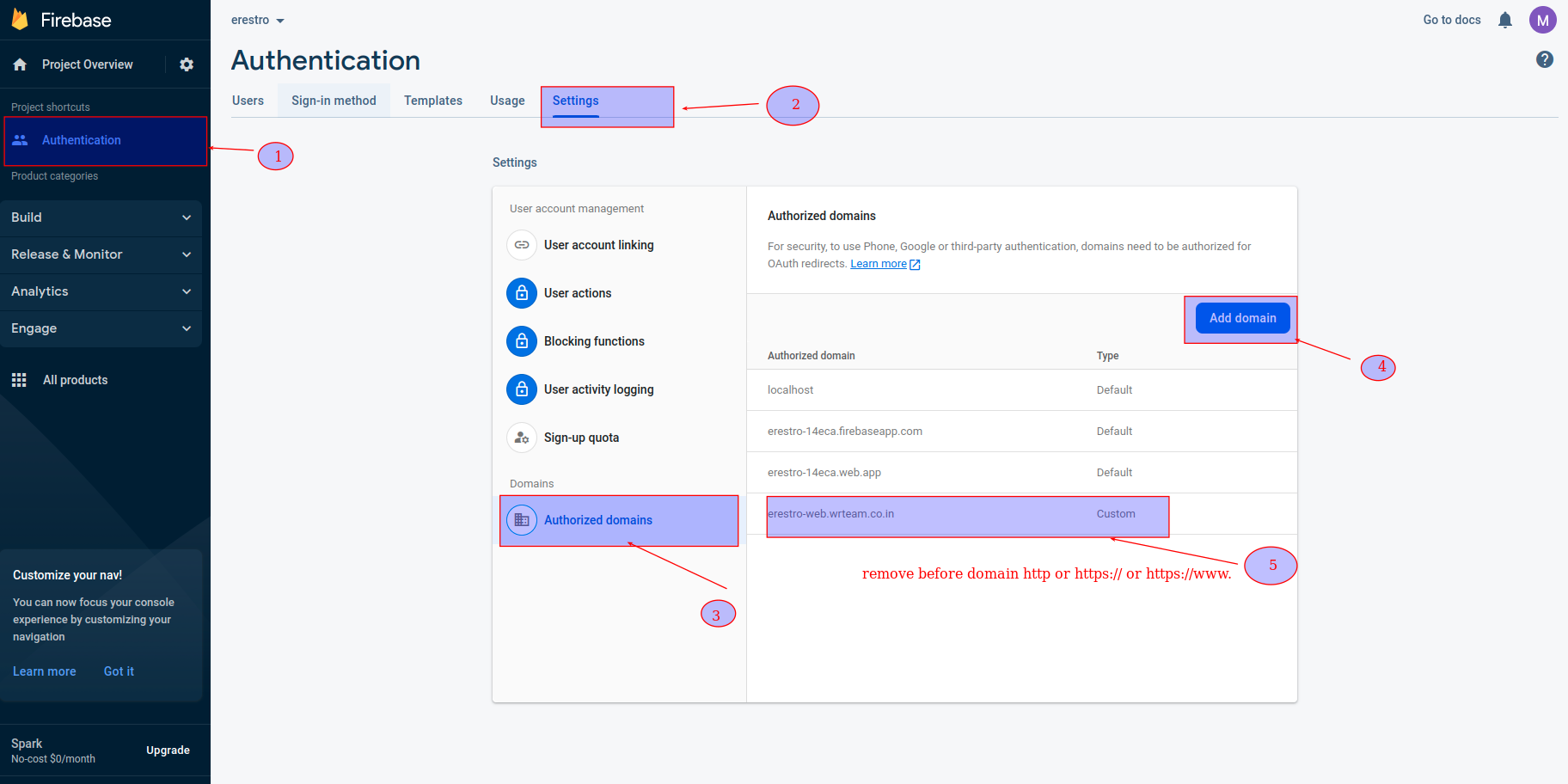Click the Add domain button
The height and width of the screenshot is (784, 1568).
point(1241,317)
